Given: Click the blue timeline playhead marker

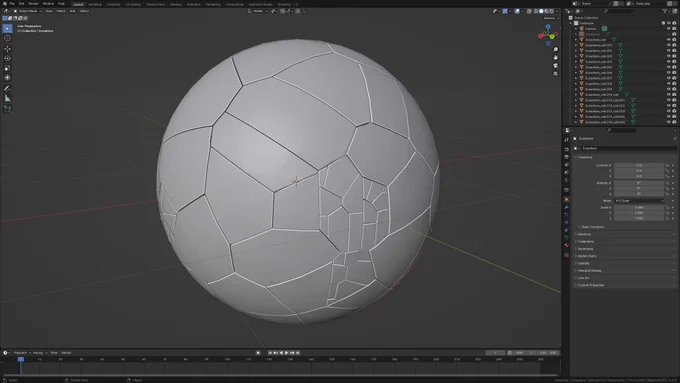Looking at the screenshot, I should pyautogui.click(x=20, y=359).
